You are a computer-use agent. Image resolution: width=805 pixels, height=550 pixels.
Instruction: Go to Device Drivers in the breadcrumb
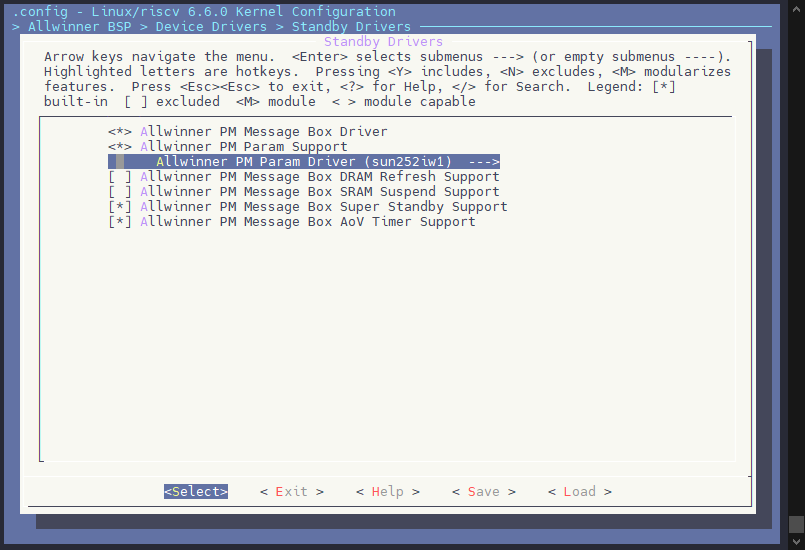click(x=211, y=27)
